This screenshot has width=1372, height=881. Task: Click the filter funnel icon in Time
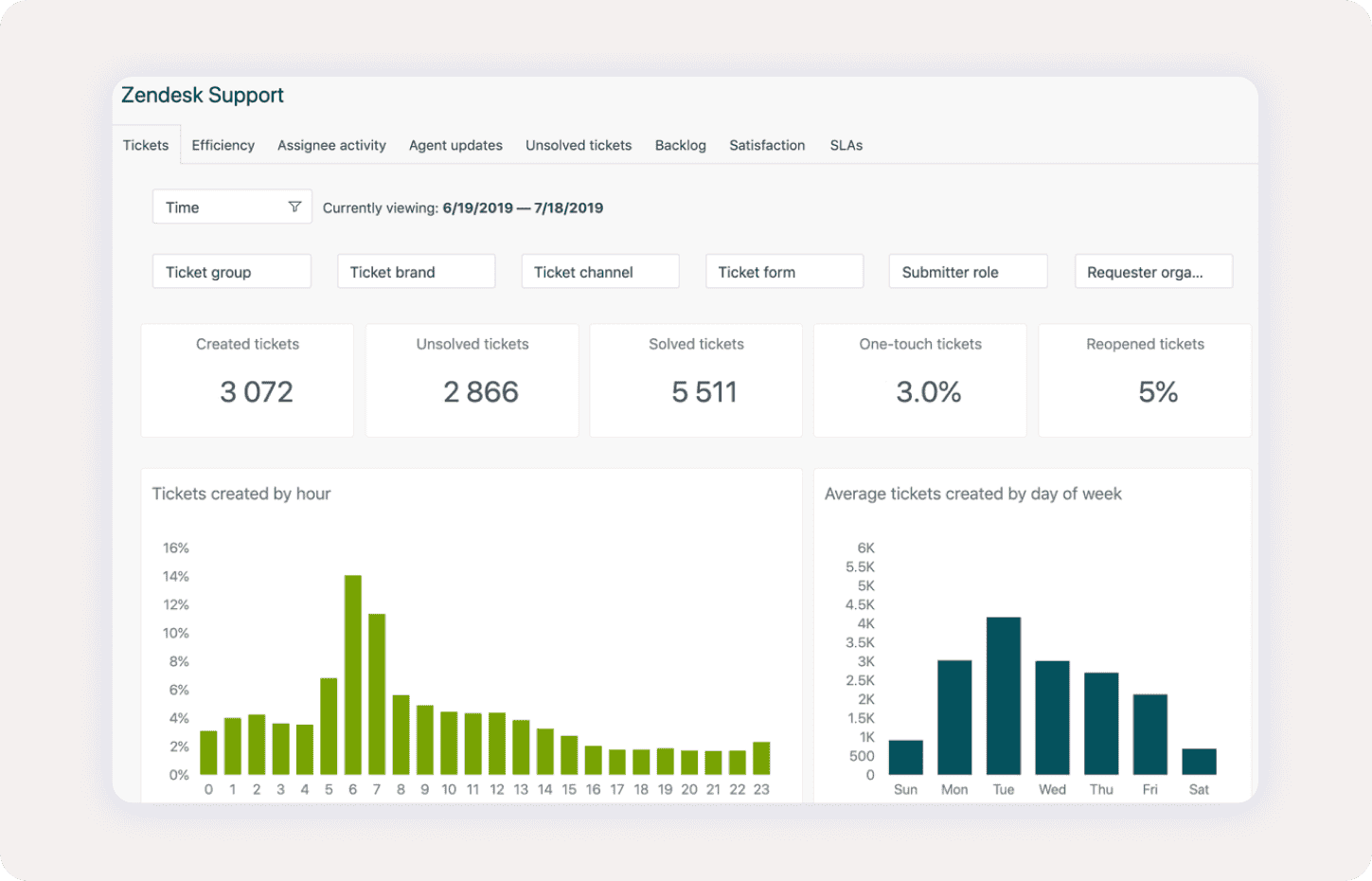pyautogui.click(x=294, y=207)
